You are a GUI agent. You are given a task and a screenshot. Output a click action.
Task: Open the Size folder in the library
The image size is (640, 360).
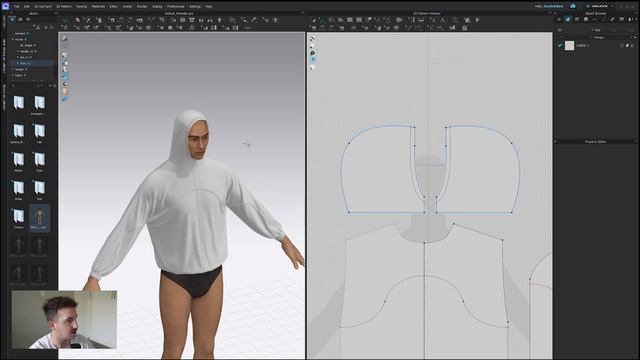39,189
